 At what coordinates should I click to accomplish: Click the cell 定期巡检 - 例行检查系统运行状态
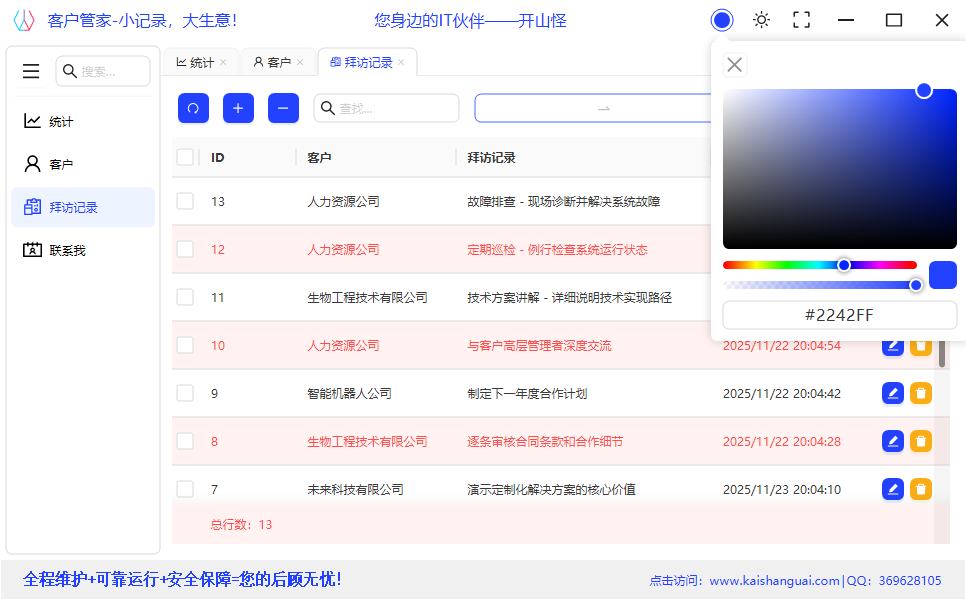coord(557,249)
